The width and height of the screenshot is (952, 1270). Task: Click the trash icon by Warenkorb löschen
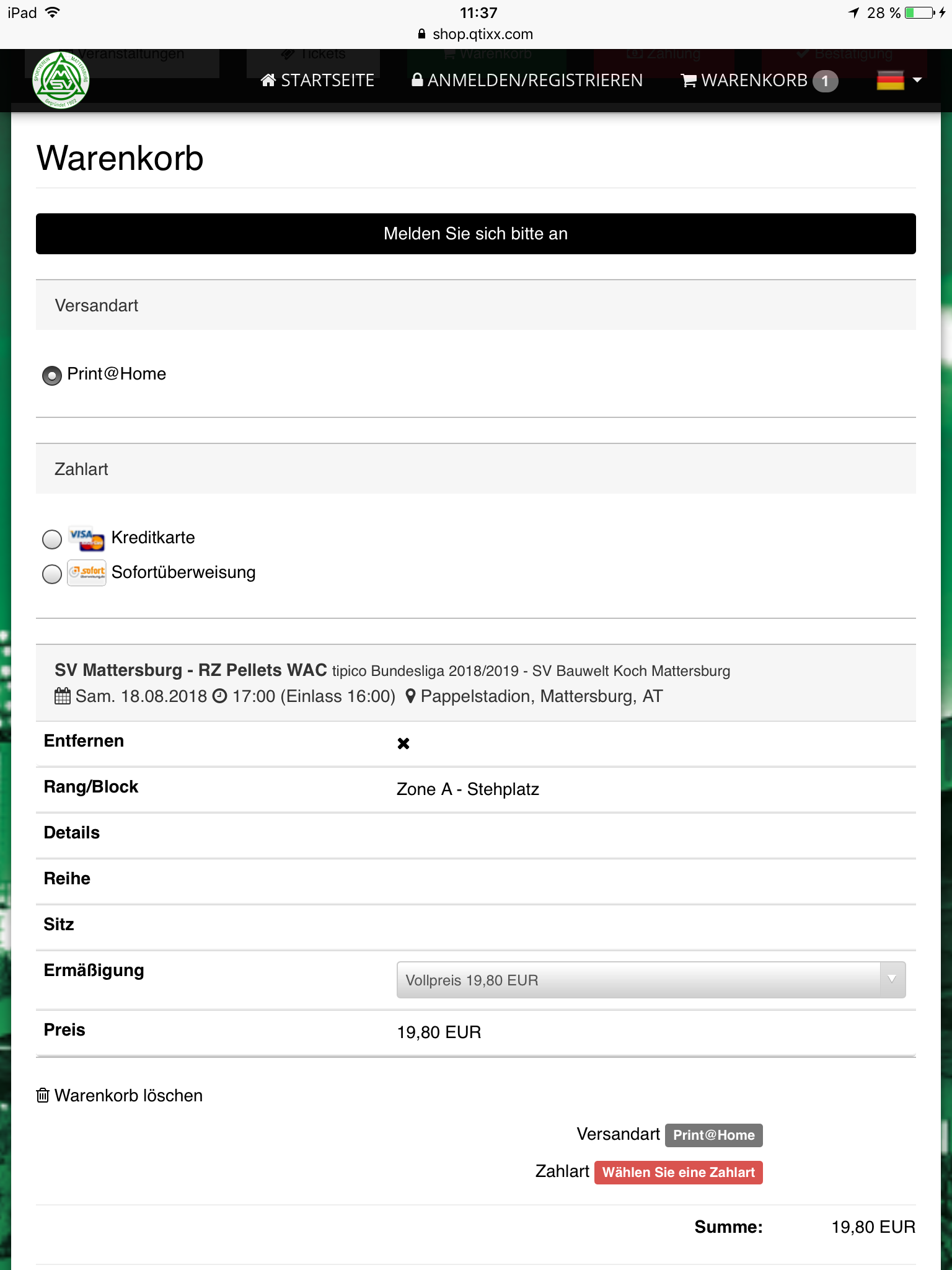click(43, 1096)
